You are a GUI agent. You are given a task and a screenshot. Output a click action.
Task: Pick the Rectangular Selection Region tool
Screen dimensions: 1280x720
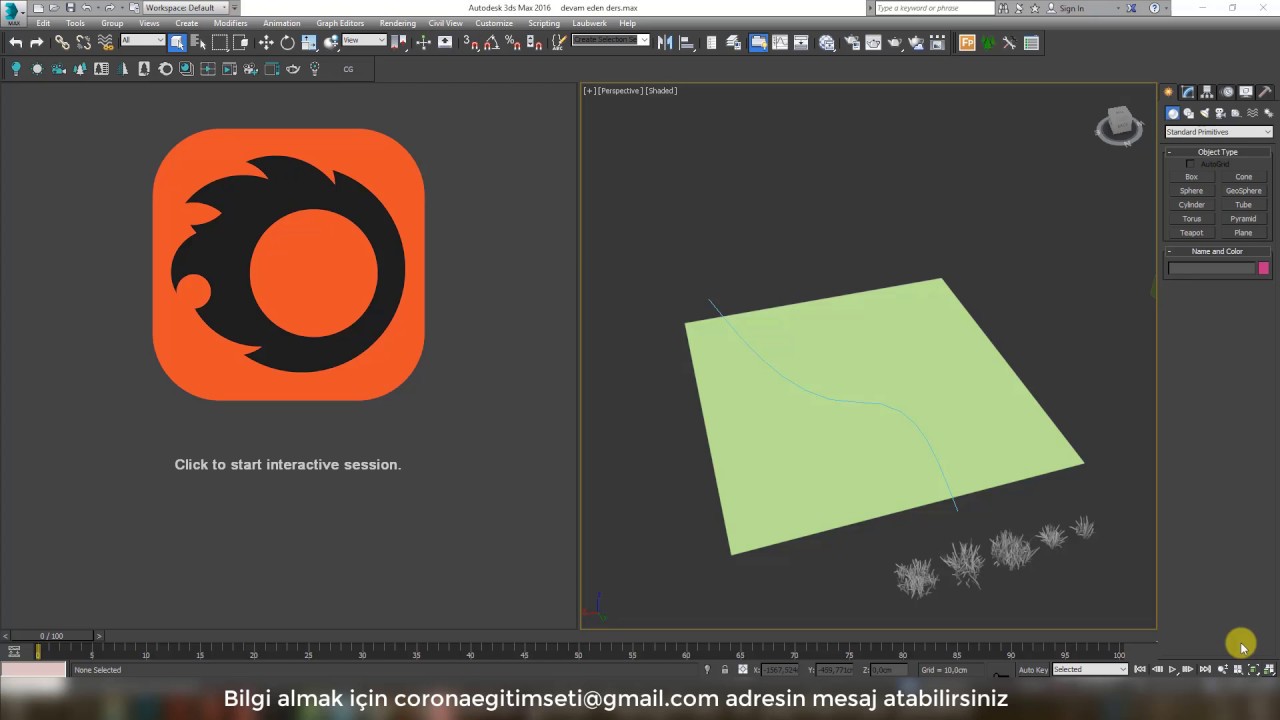tap(220, 43)
